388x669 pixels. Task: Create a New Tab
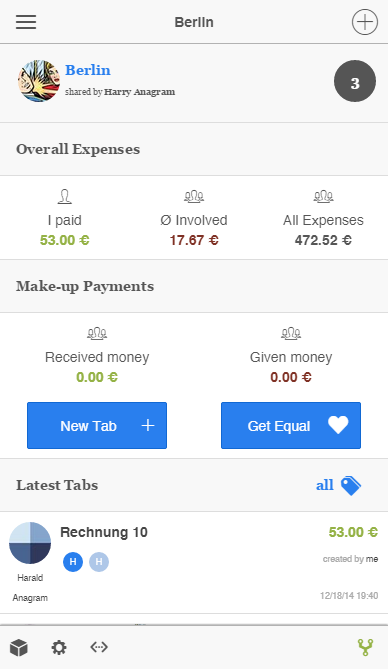[97, 425]
